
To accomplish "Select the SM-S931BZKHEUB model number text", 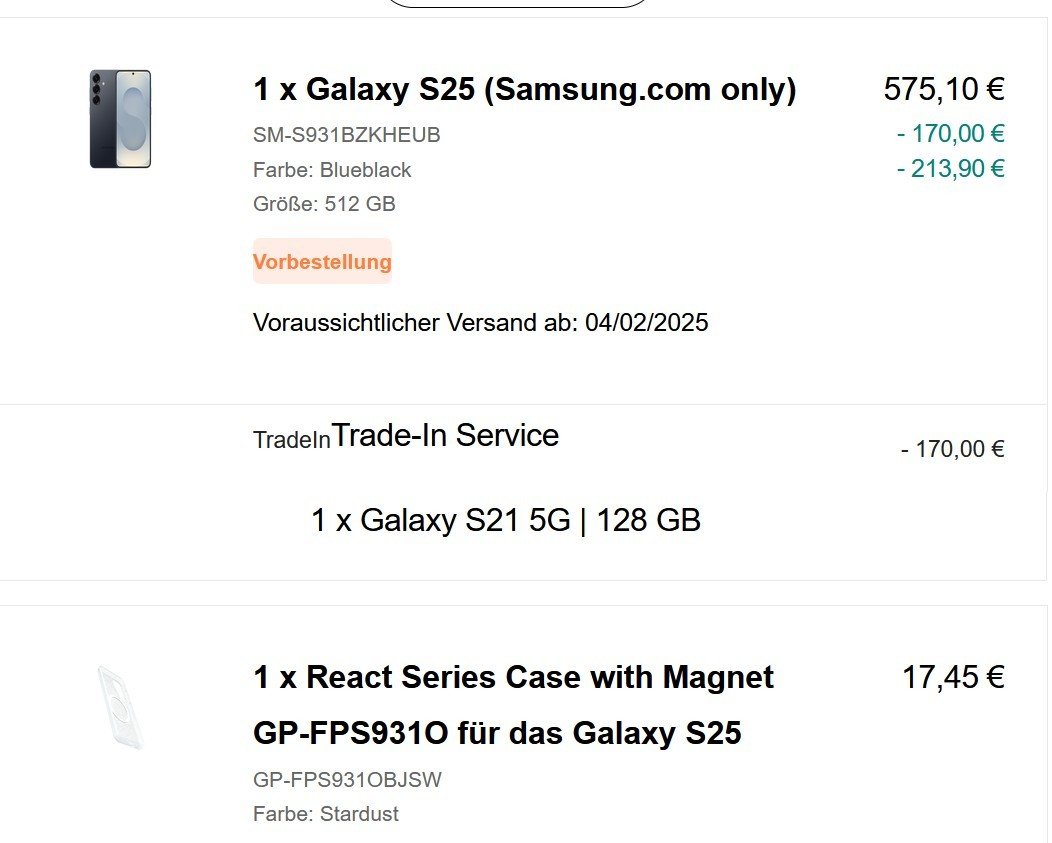I will pyautogui.click(x=346, y=135).
